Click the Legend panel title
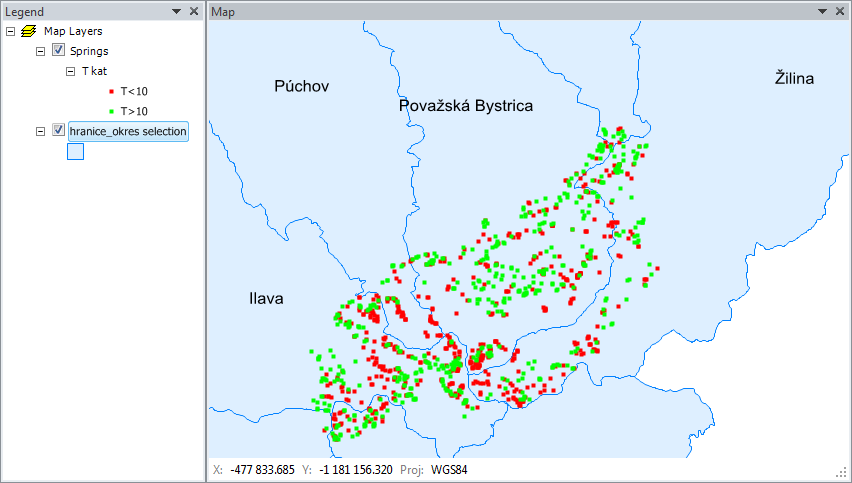The width and height of the screenshot is (852, 483). [x=24, y=12]
